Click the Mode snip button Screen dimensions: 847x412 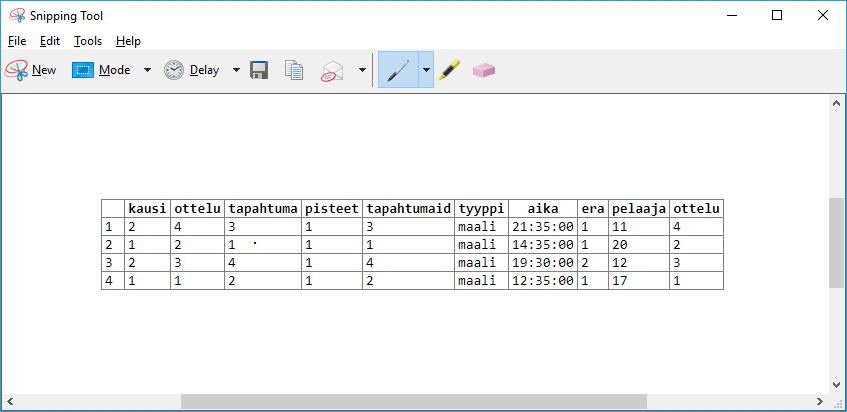102,70
